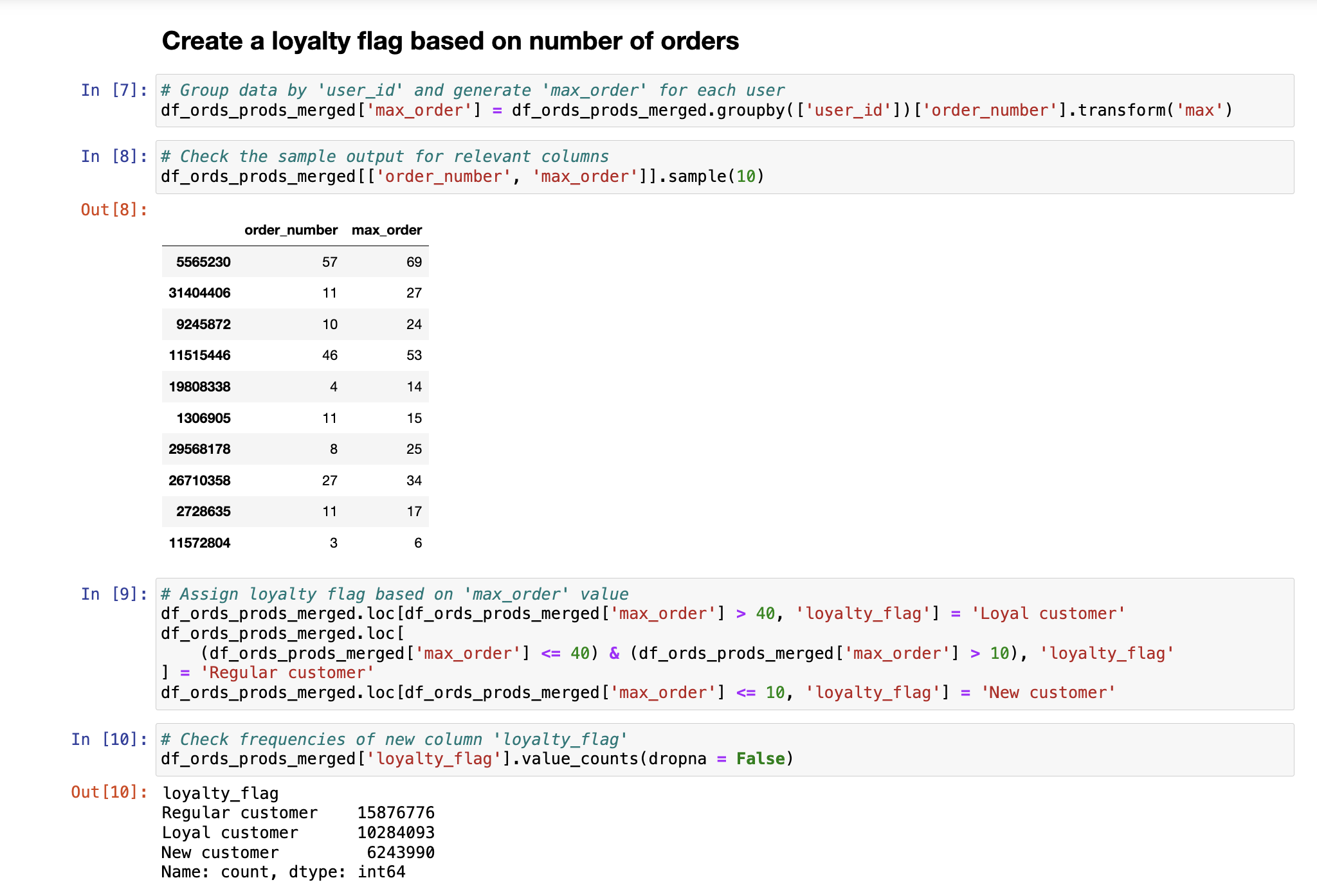Click 'Regular customer' count in output

(x=395, y=813)
